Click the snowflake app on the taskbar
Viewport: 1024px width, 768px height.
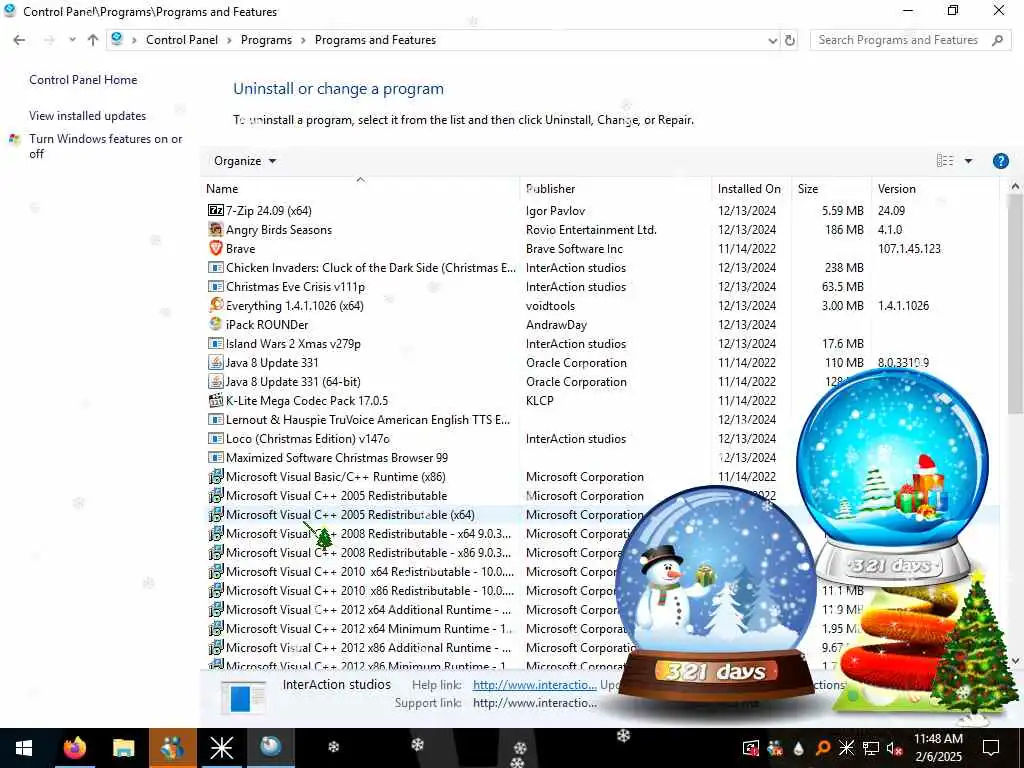221,748
